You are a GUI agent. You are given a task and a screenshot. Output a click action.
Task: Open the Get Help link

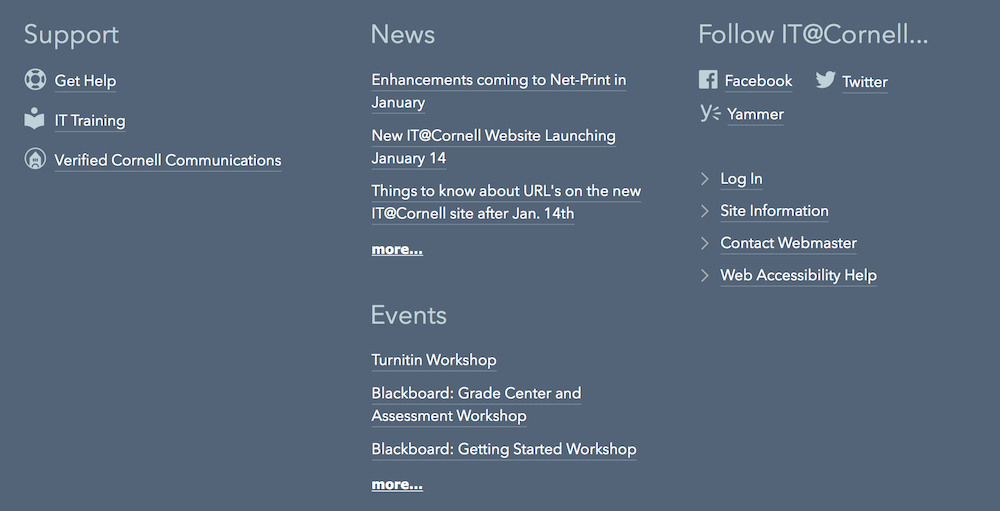point(85,81)
